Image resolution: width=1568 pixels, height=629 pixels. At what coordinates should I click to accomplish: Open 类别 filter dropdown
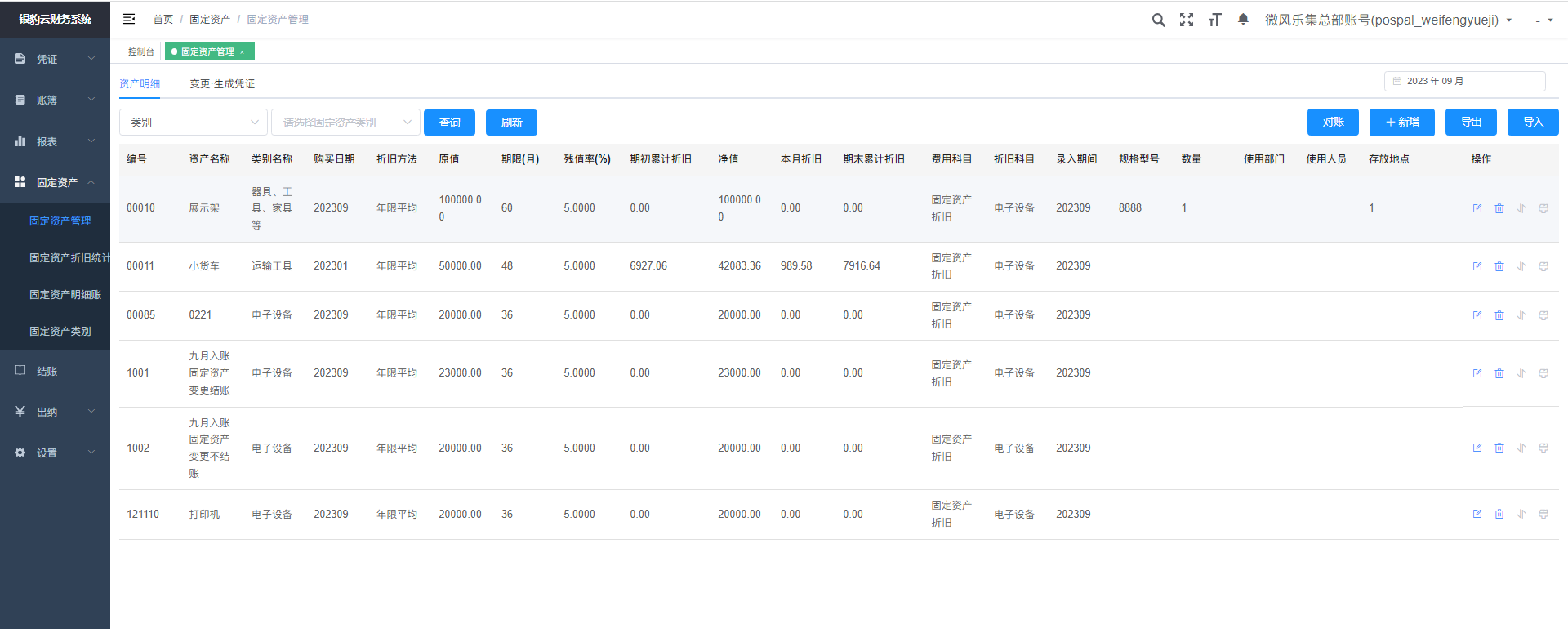[194, 123]
